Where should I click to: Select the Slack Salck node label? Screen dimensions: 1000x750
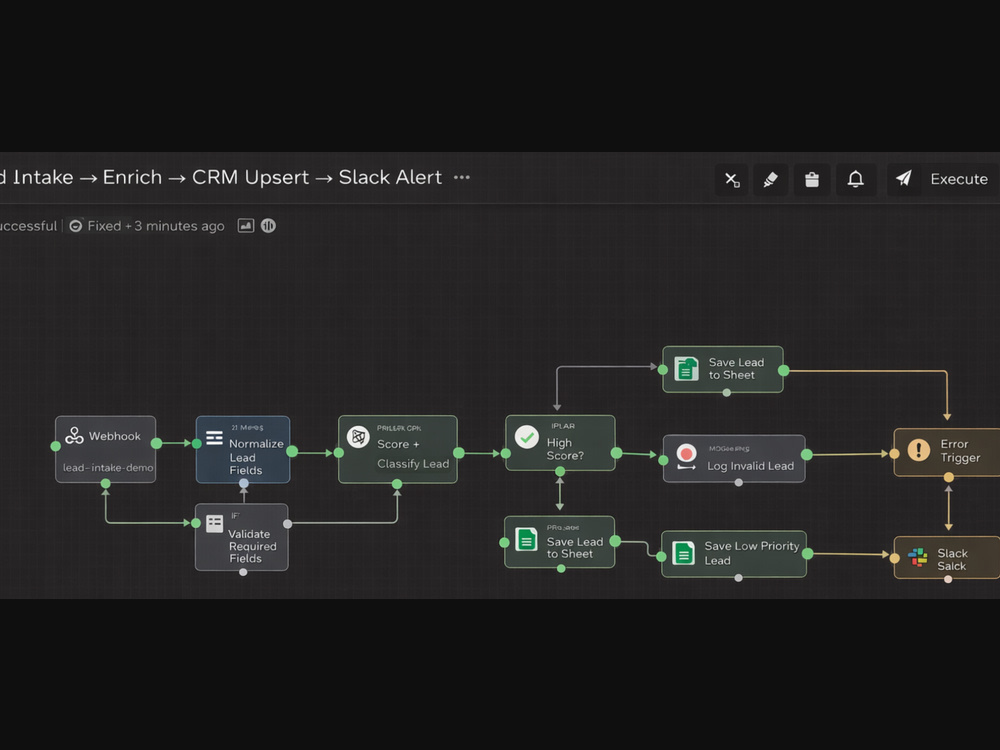(952, 559)
